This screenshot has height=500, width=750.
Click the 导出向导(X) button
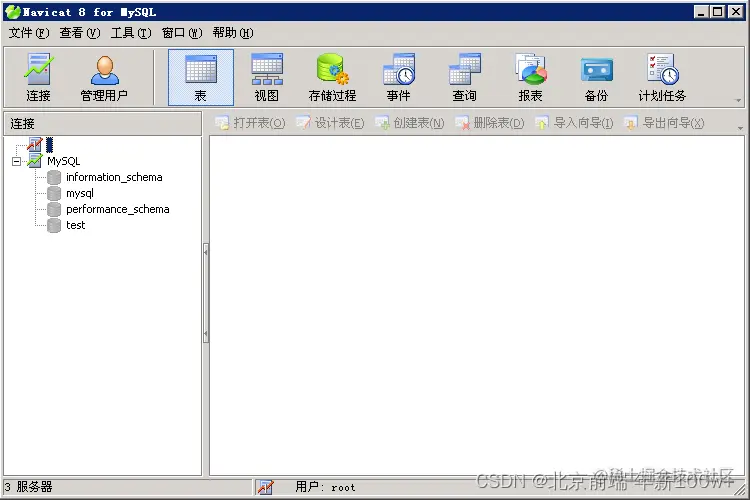664,123
